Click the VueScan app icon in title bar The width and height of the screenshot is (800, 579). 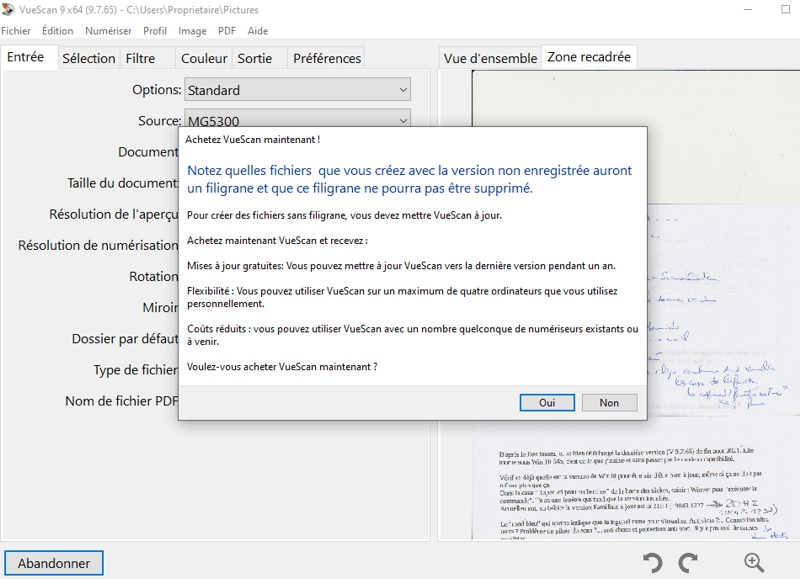[x=8, y=9]
